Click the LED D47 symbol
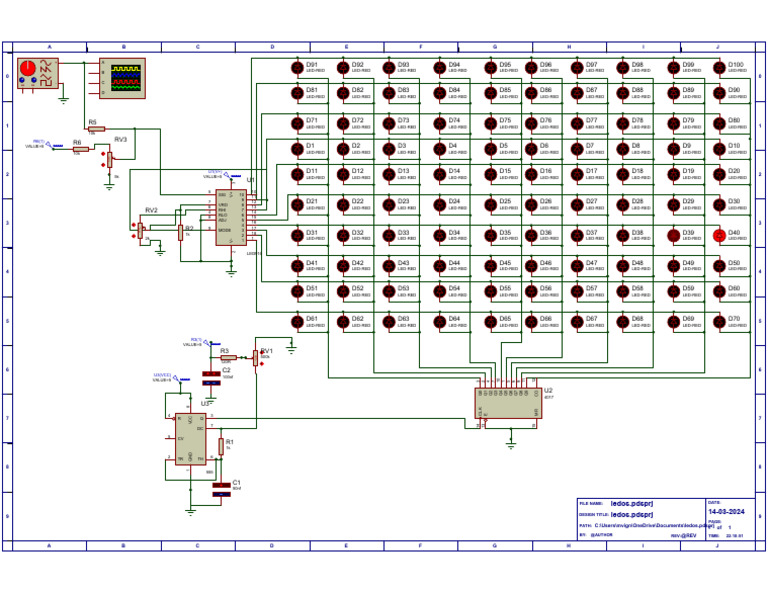This screenshot has height=594, width=768. [577, 266]
